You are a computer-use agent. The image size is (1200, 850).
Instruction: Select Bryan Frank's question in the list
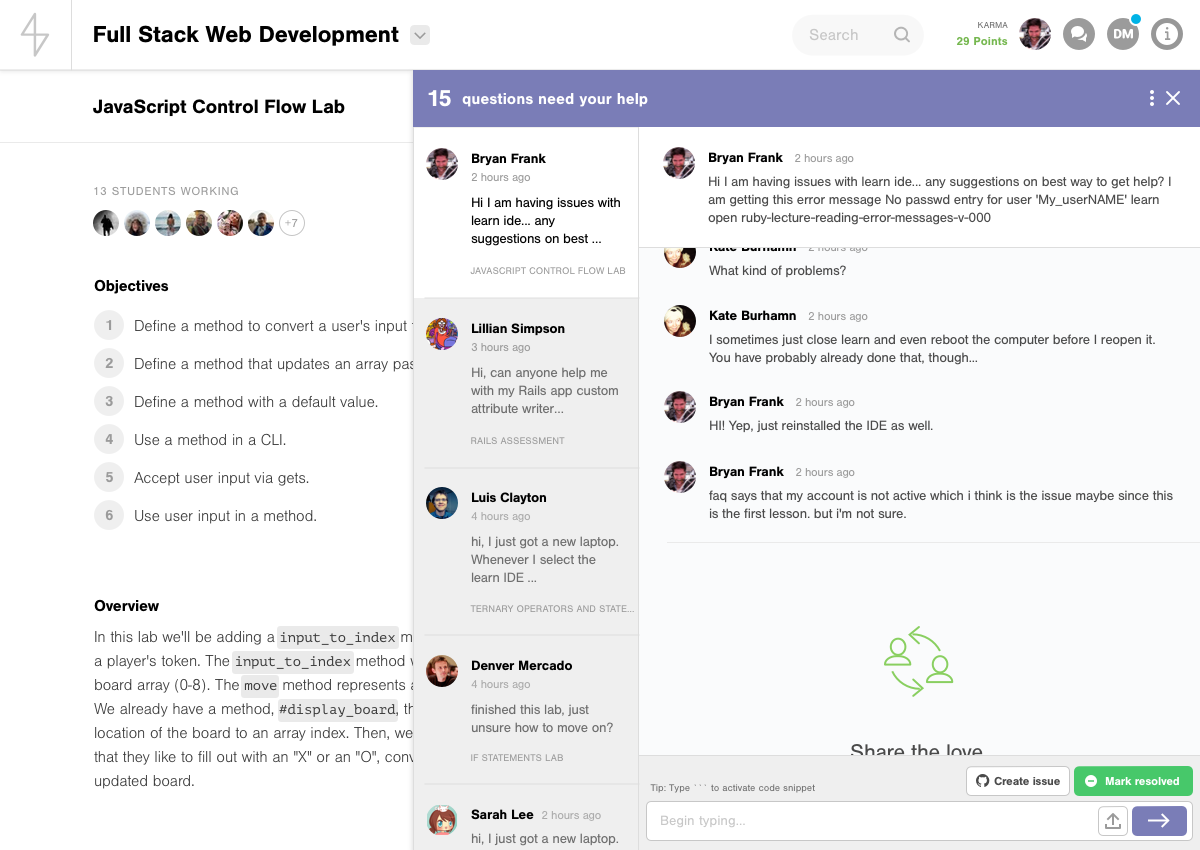pos(526,212)
